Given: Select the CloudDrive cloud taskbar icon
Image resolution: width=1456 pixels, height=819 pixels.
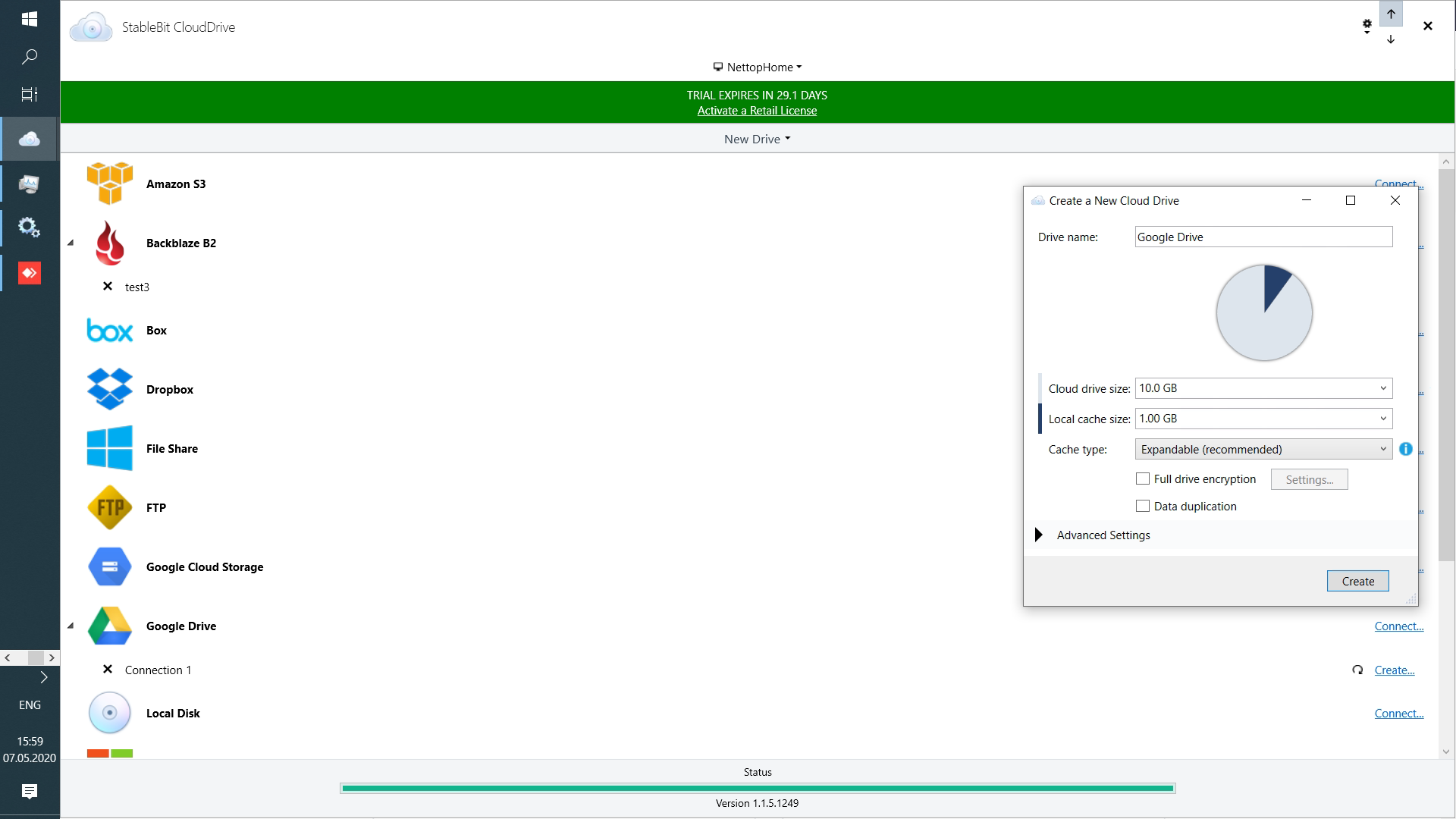Looking at the screenshot, I should pos(30,139).
